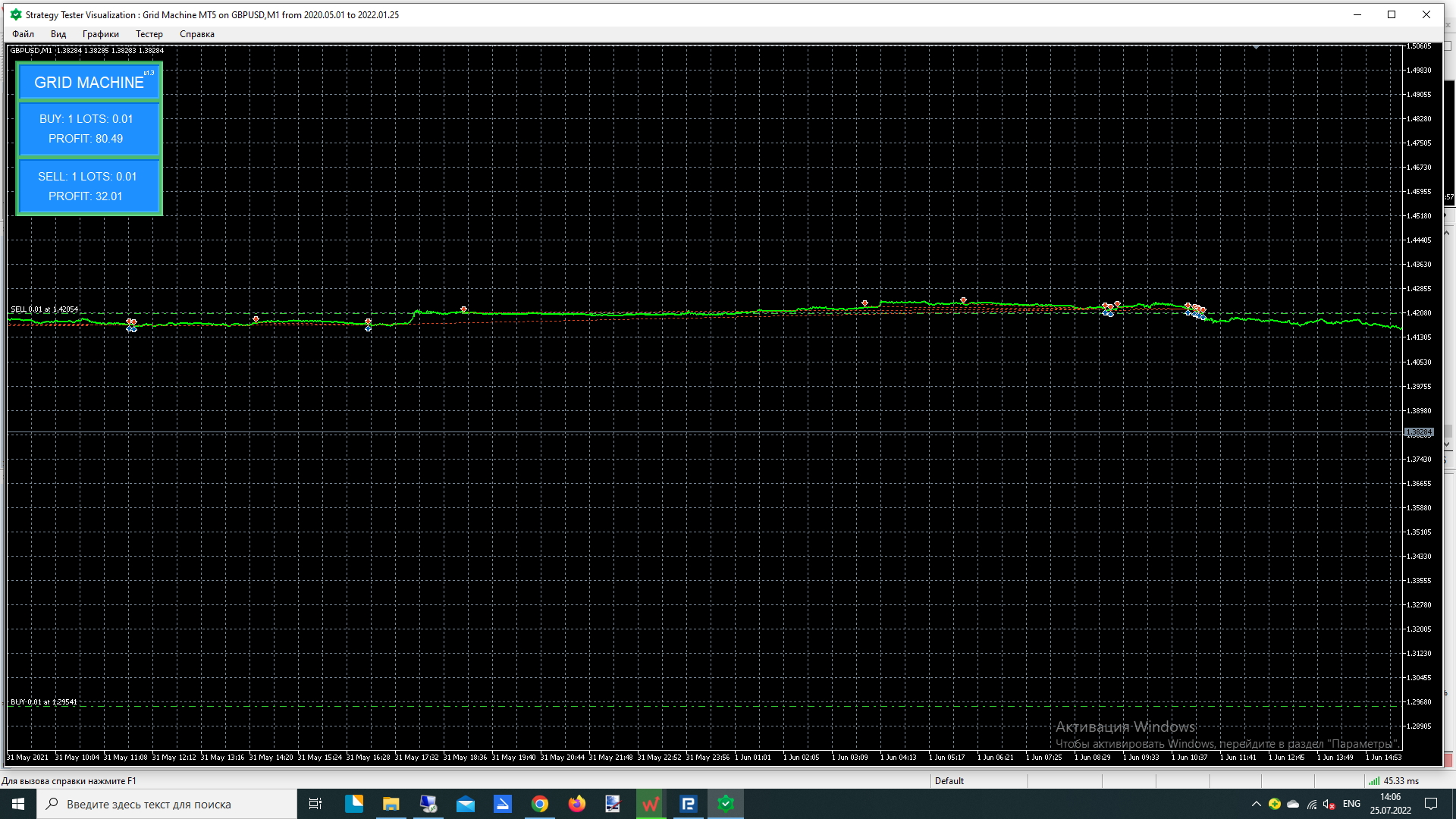1456x819 pixels.
Task: Open Firefox from the taskbar
Action: click(x=576, y=804)
